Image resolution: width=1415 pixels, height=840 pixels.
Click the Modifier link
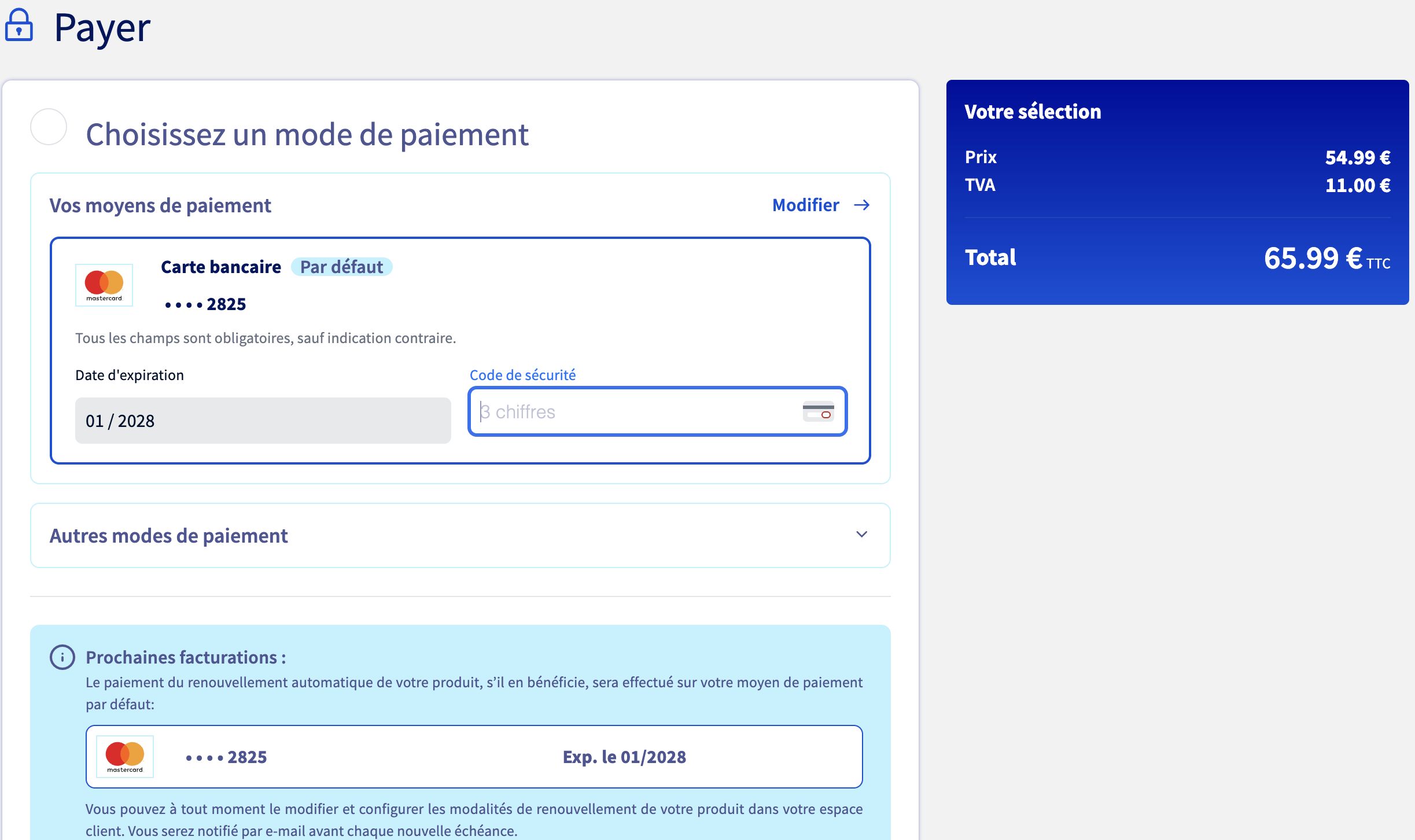(805, 205)
